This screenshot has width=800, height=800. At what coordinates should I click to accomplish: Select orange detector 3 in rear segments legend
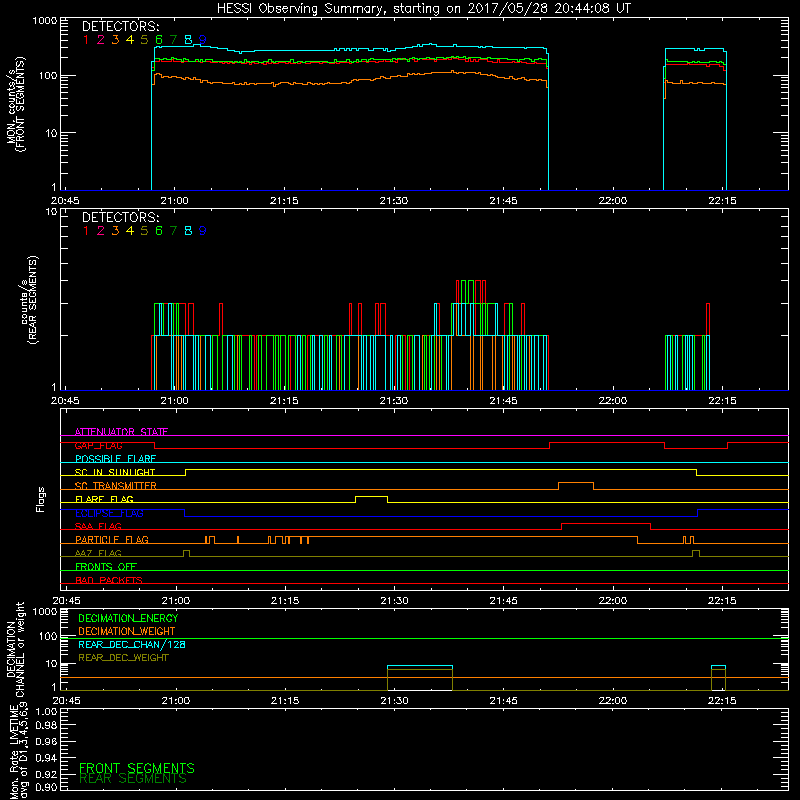[115, 231]
